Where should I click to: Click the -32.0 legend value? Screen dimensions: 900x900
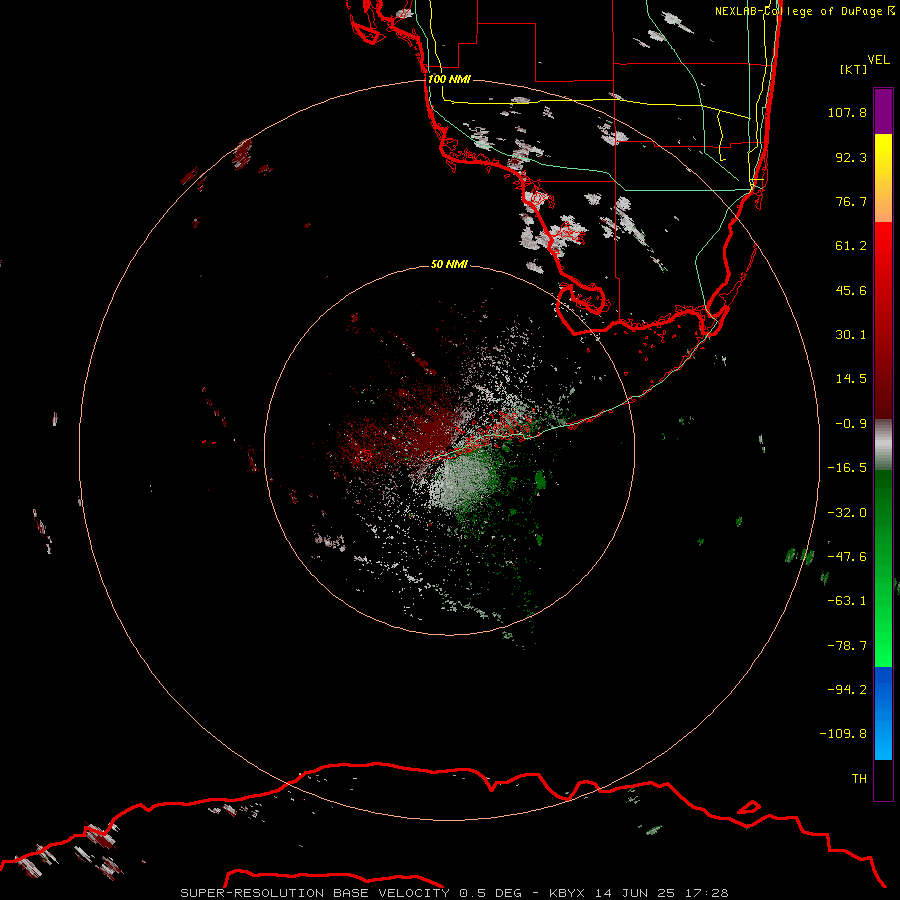(x=847, y=513)
